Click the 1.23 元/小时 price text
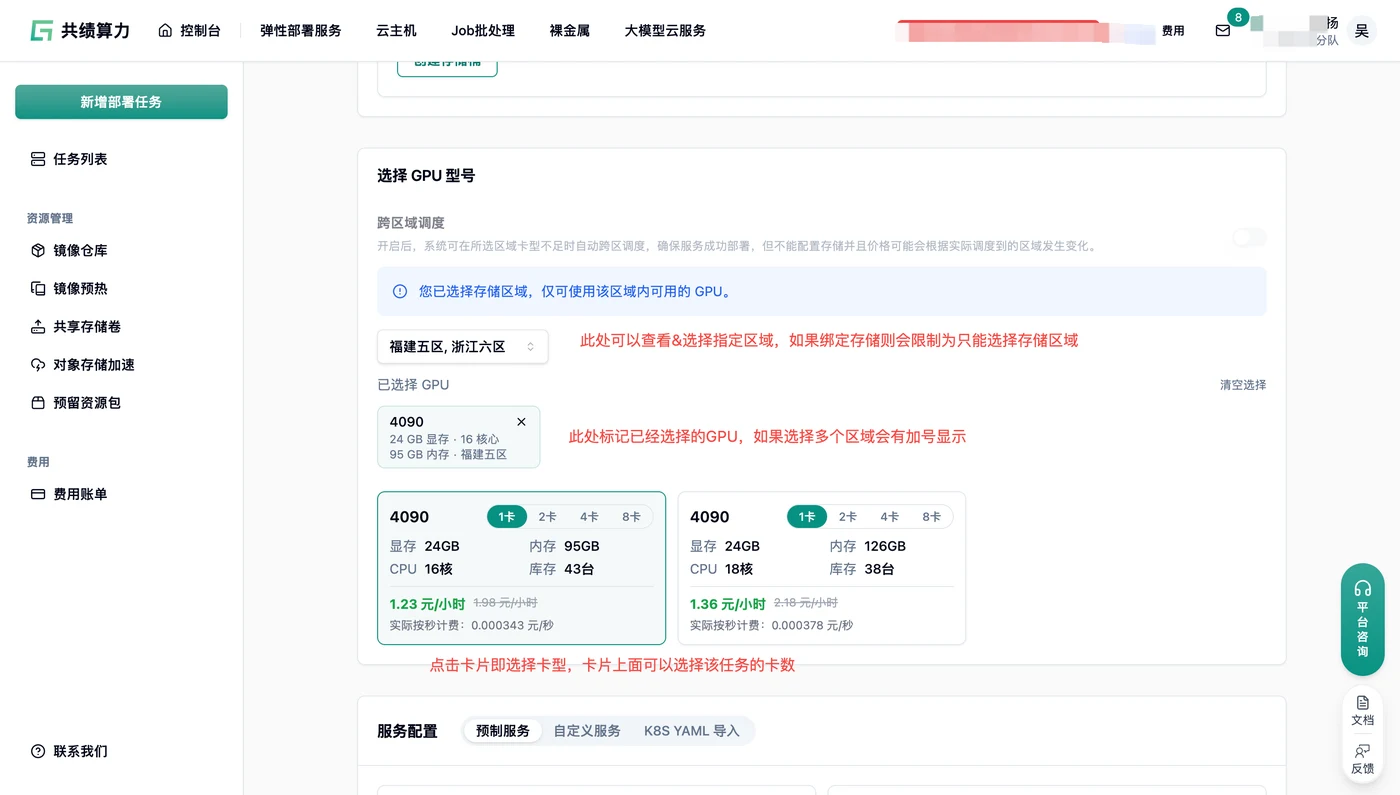 click(427, 604)
